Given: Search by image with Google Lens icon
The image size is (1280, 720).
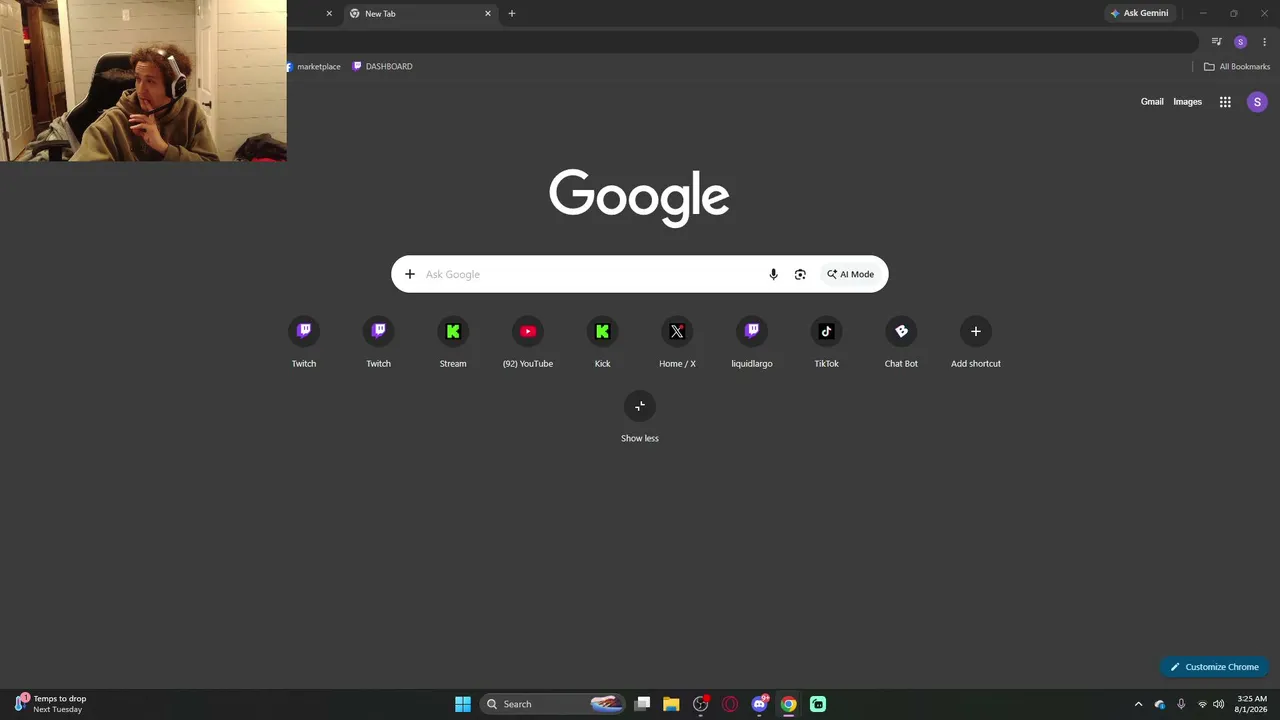Looking at the screenshot, I should coord(800,274).
